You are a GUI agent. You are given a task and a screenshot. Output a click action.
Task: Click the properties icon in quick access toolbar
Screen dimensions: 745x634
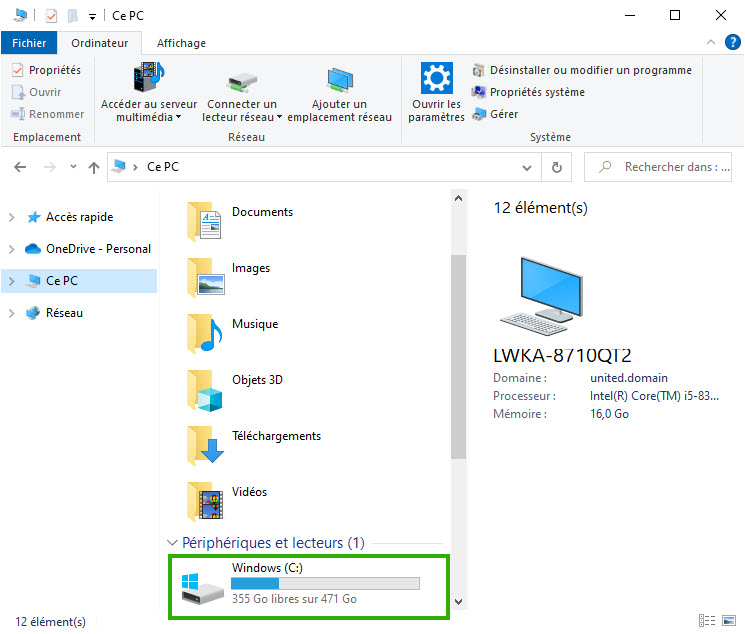point(51,16)
